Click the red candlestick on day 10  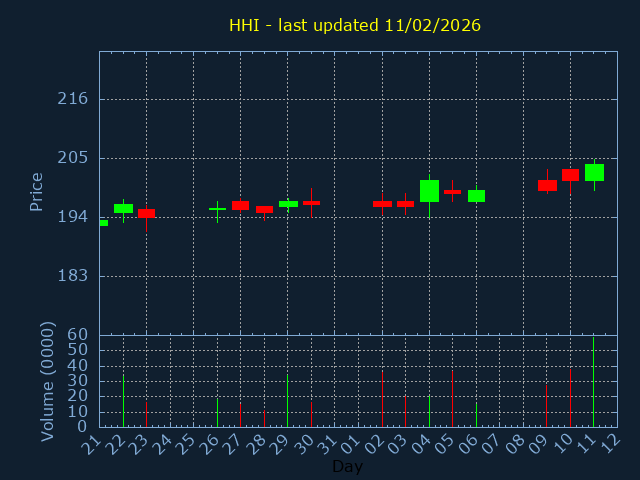(570, 175)
